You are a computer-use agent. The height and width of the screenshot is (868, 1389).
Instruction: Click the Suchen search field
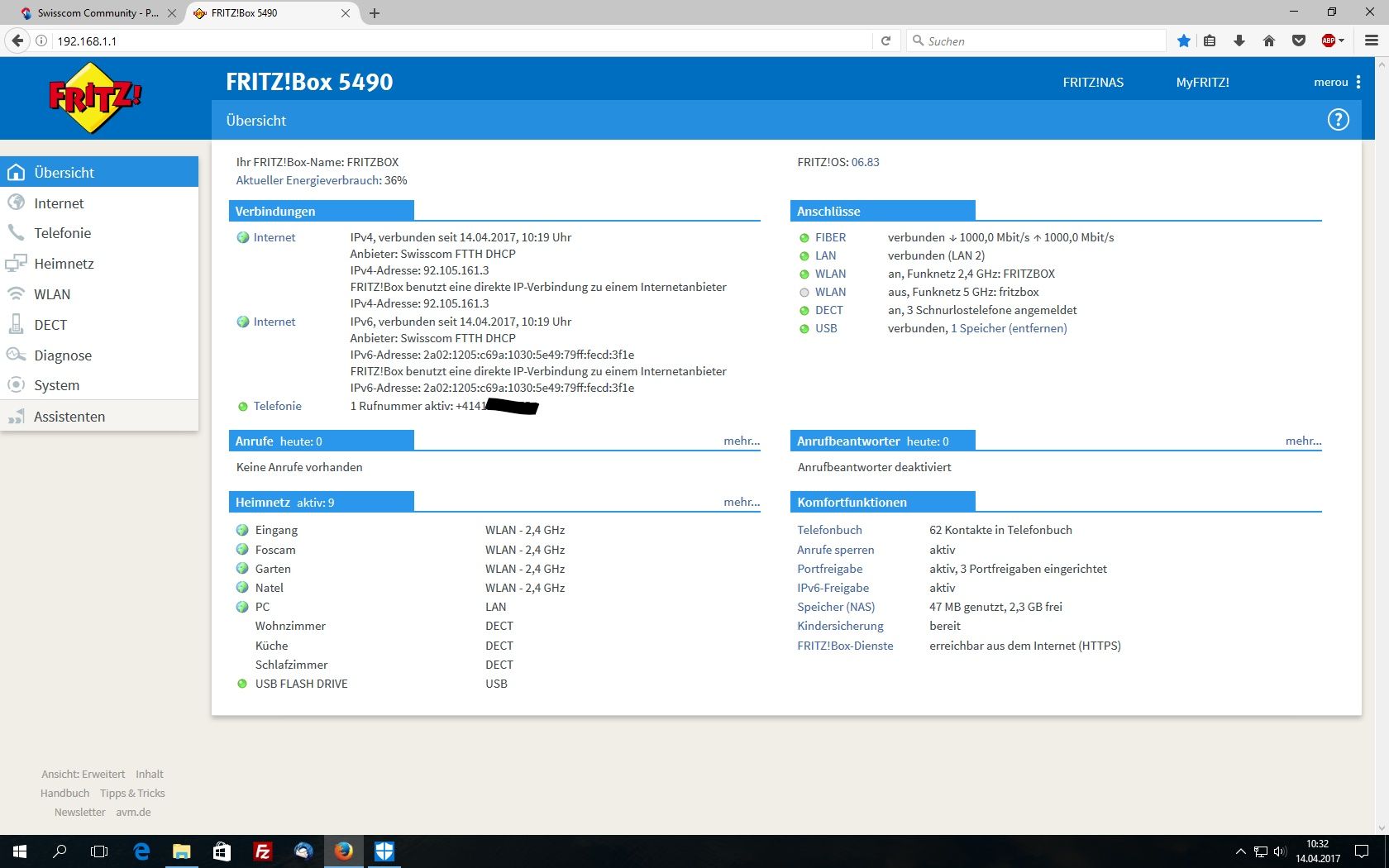tap(1036, 41)
